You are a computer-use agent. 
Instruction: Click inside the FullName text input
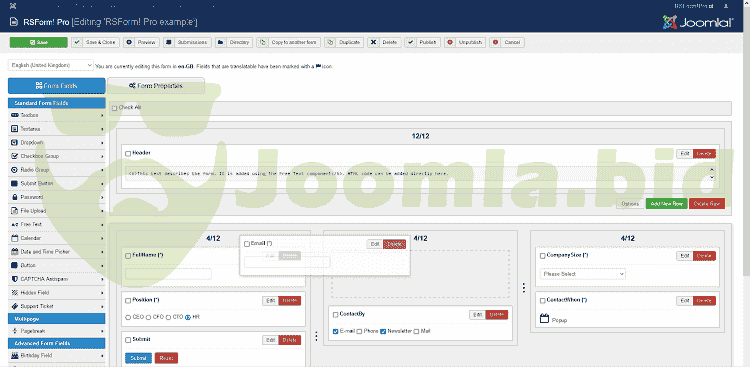pyautogui.click(x=168, y=274)
